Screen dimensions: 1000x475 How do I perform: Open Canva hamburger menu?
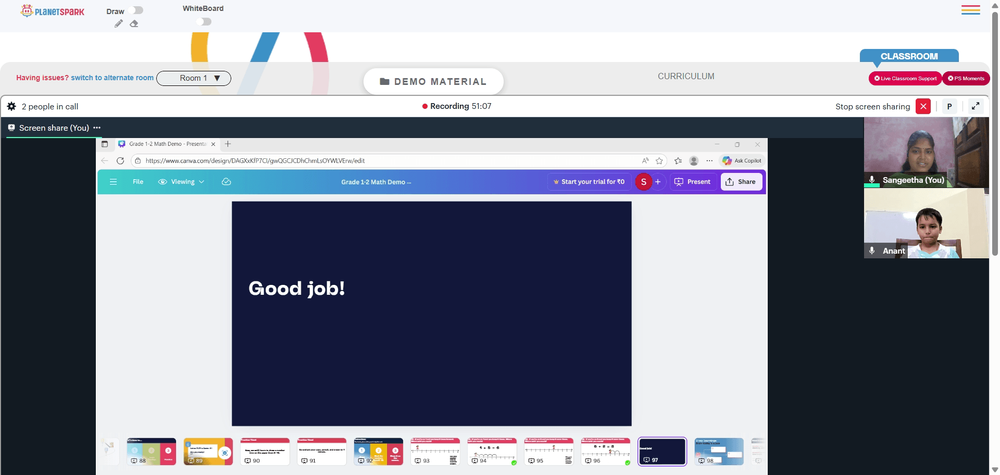(114, 182)
